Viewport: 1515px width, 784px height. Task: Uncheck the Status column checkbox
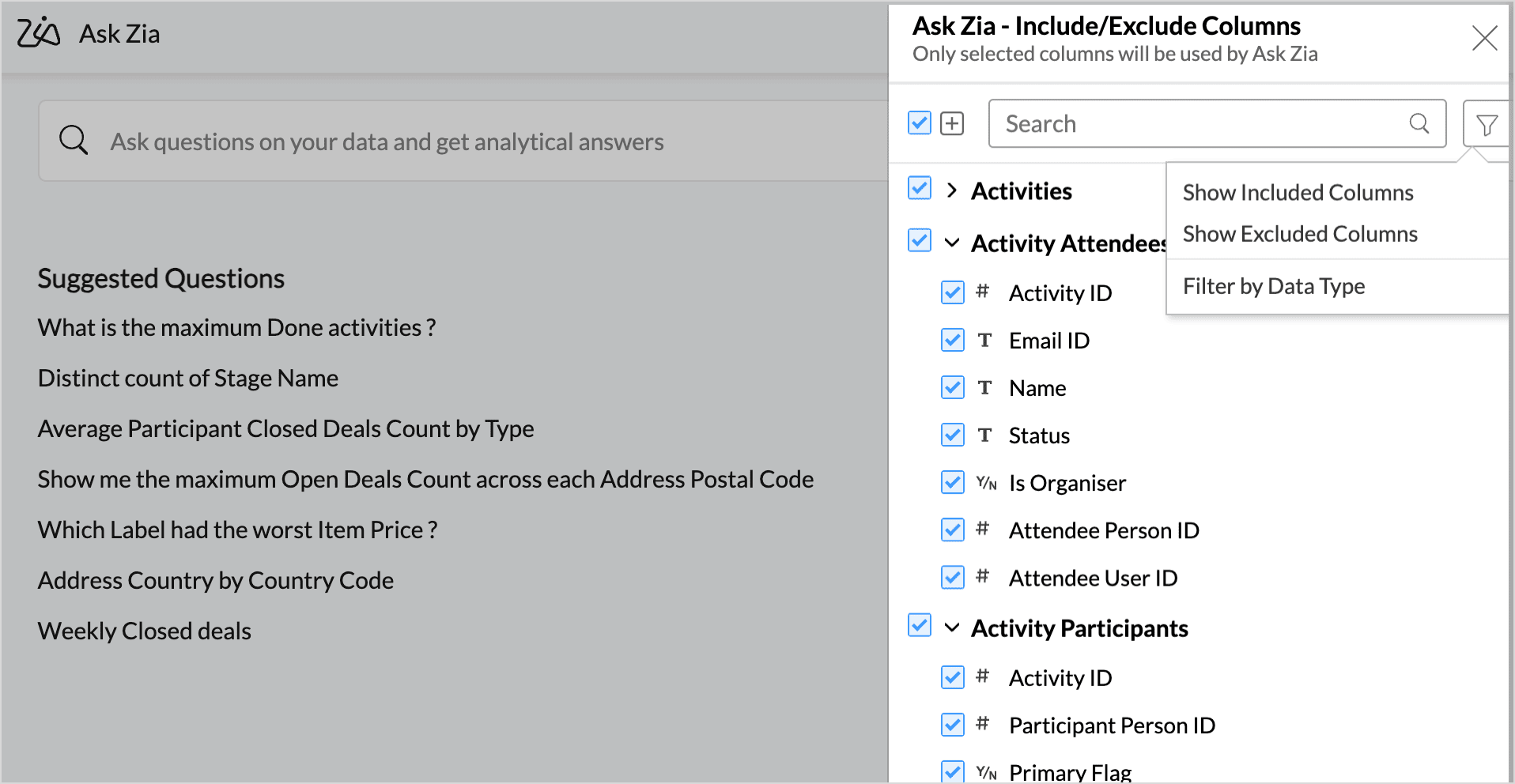click(x=953, y=435)
